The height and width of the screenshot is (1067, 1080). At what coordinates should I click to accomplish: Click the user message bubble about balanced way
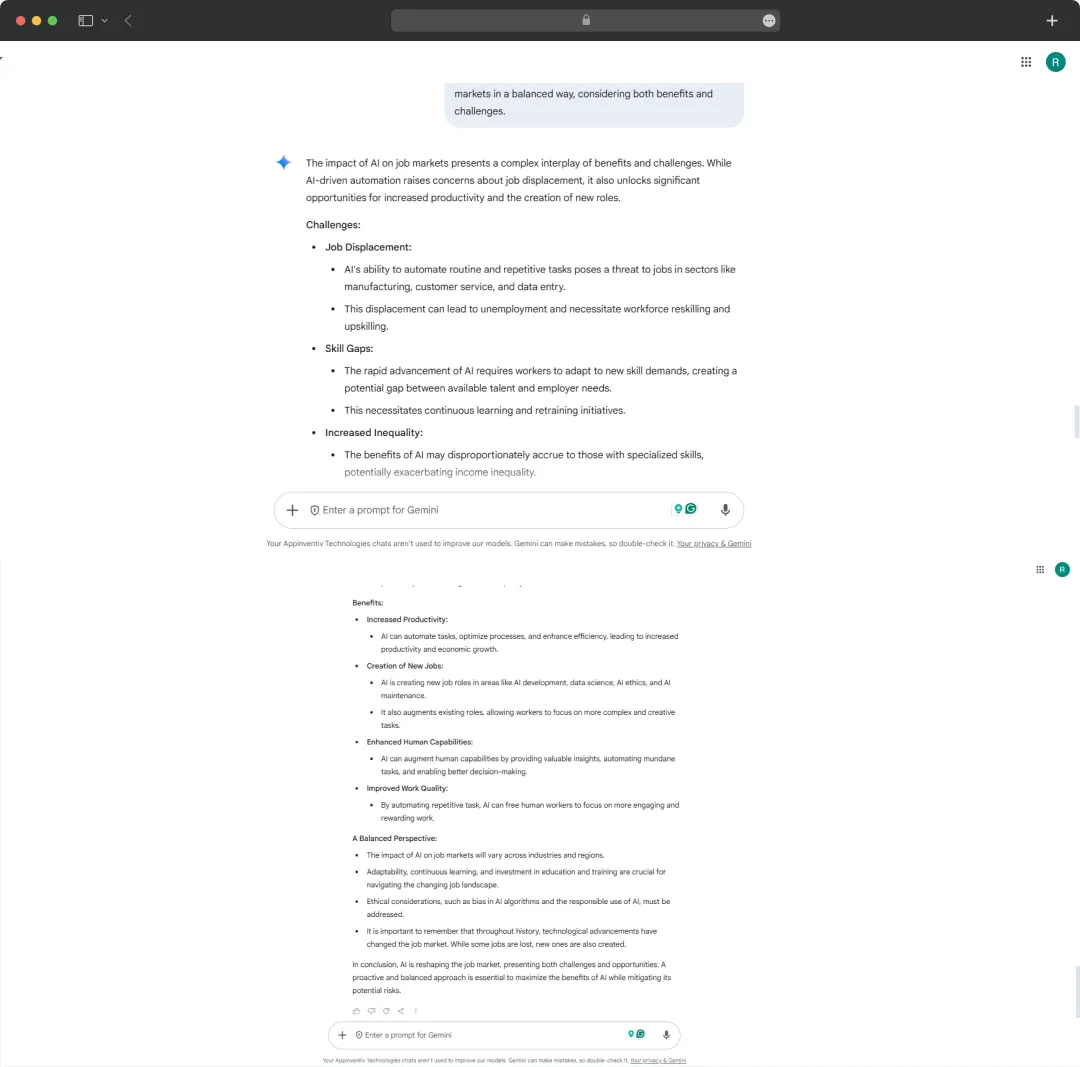point(594,103)
